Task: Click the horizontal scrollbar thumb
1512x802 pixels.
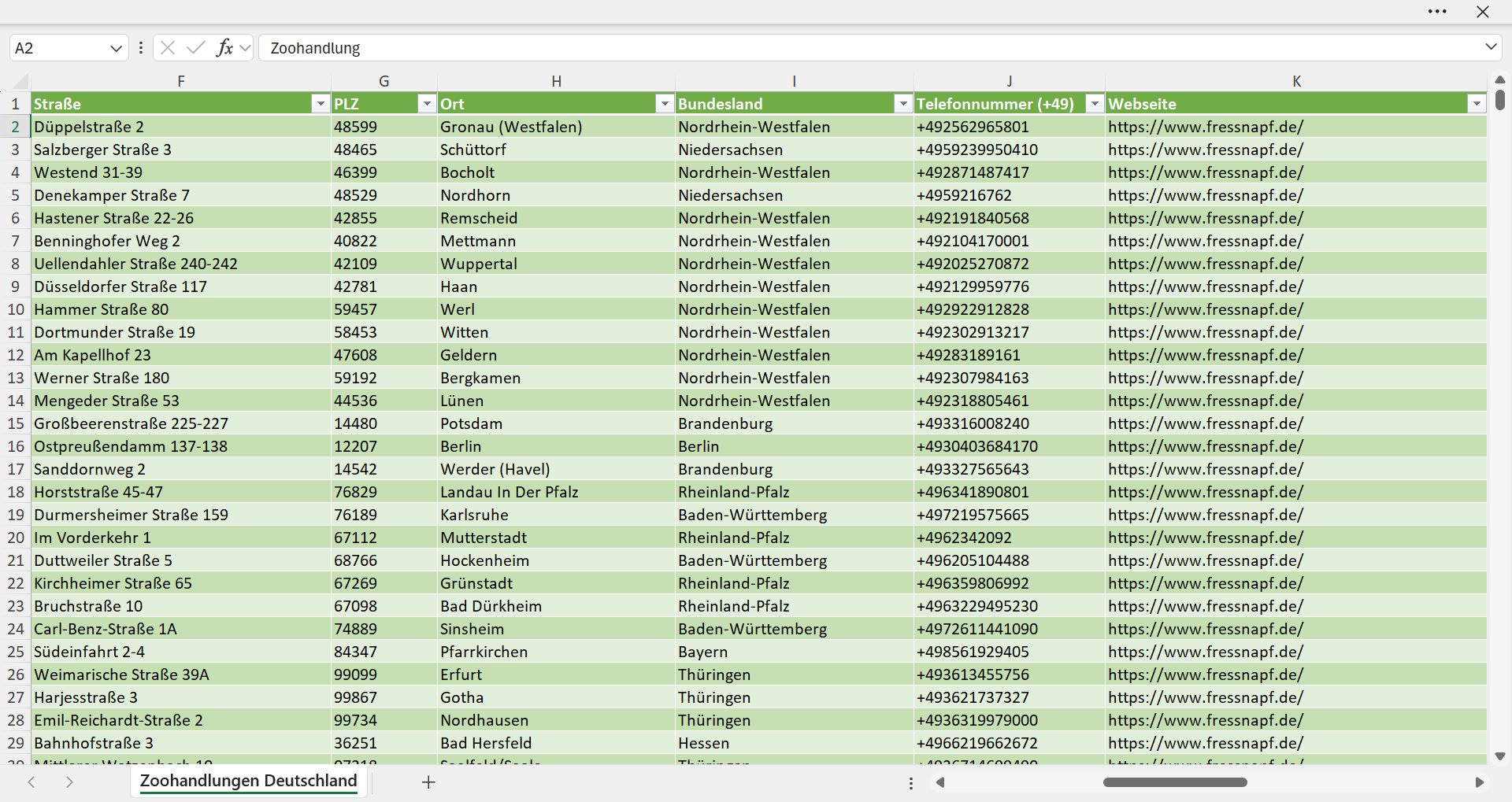Action: (1175, 782)
